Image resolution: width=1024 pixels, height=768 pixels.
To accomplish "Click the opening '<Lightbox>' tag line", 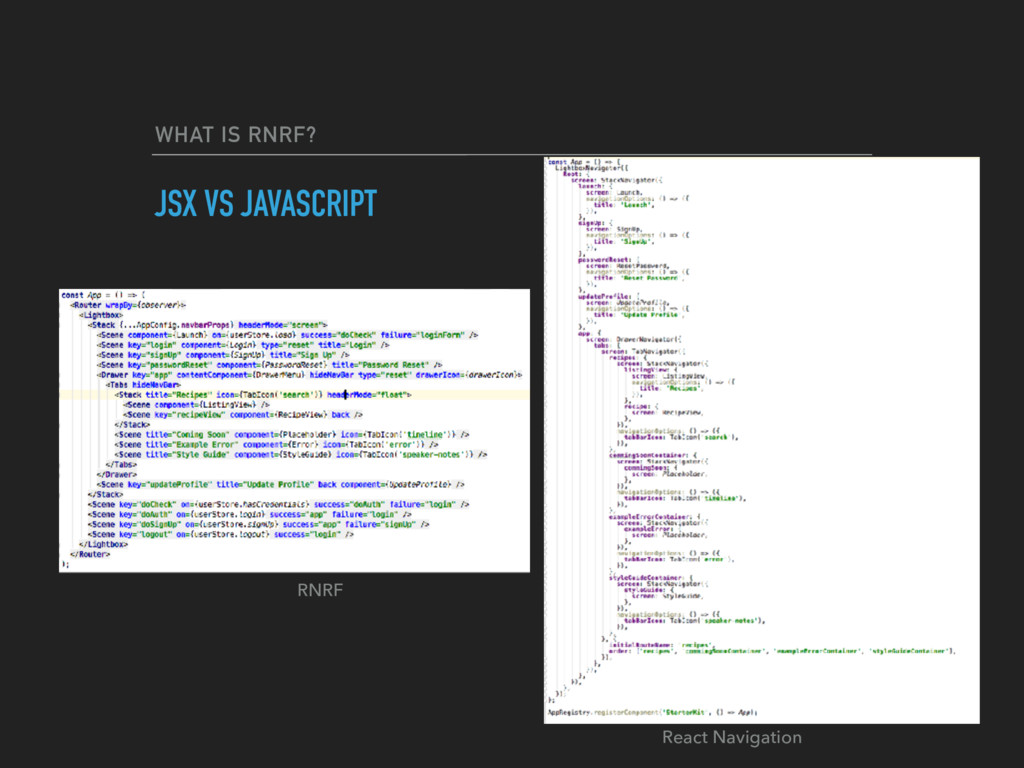I will [101, 315].
